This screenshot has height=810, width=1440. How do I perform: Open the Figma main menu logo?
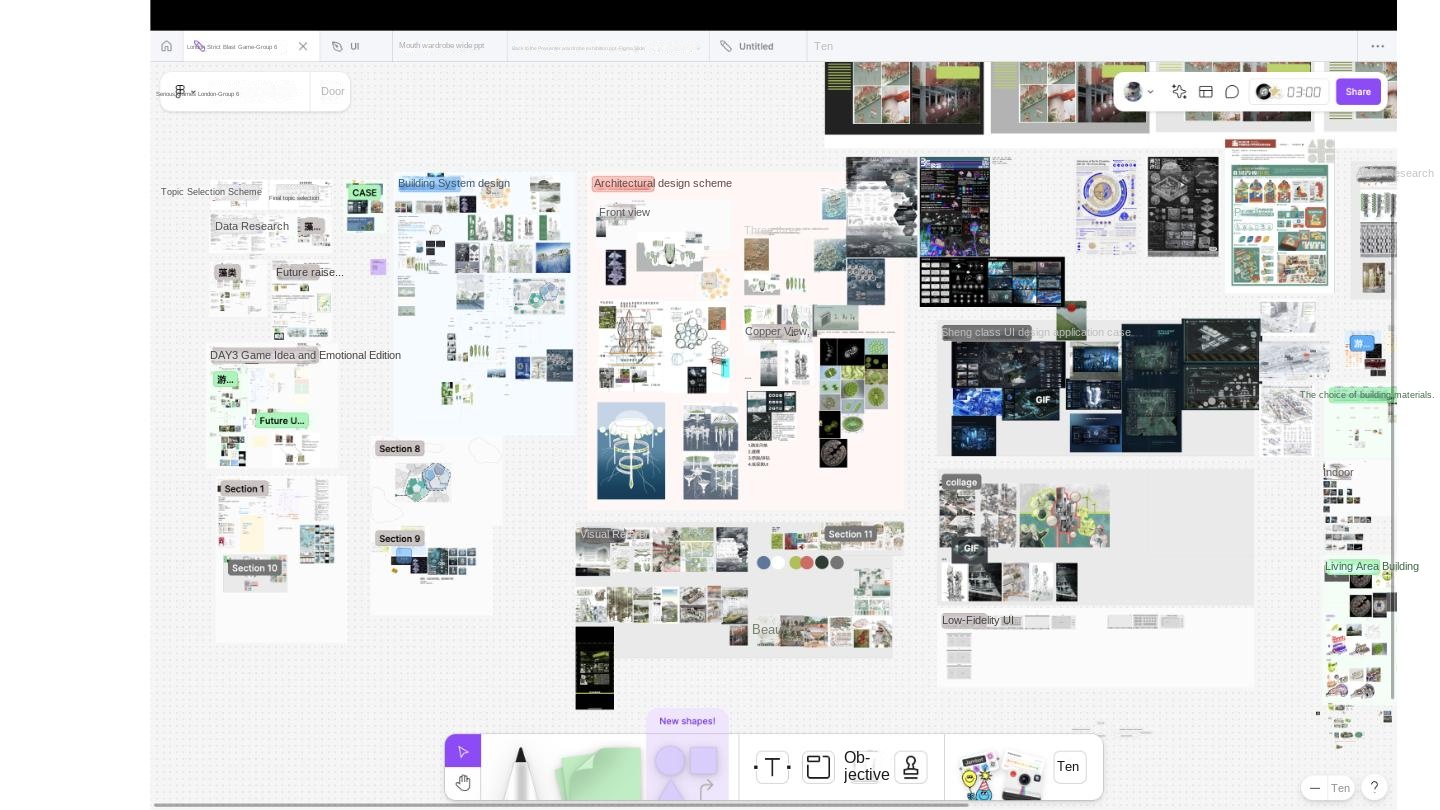(180, 91)
